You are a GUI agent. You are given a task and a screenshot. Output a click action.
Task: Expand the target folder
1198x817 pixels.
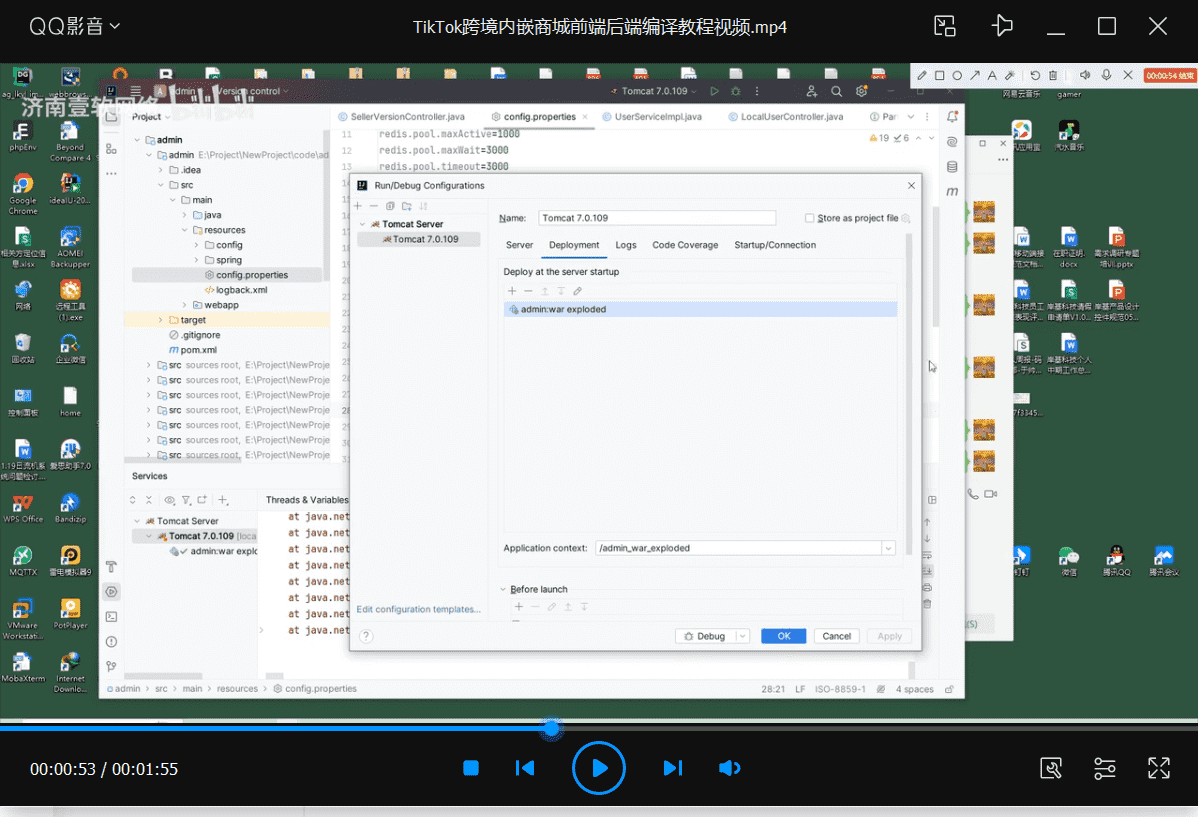160,320
